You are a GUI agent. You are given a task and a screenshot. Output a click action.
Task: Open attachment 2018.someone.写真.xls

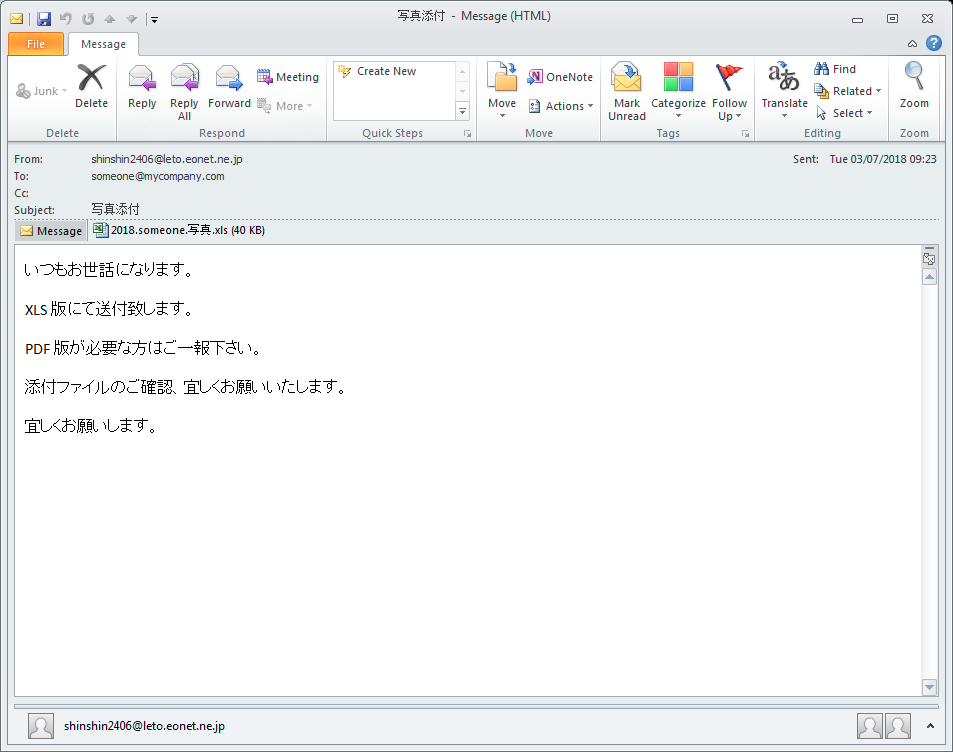pos(179,230)
